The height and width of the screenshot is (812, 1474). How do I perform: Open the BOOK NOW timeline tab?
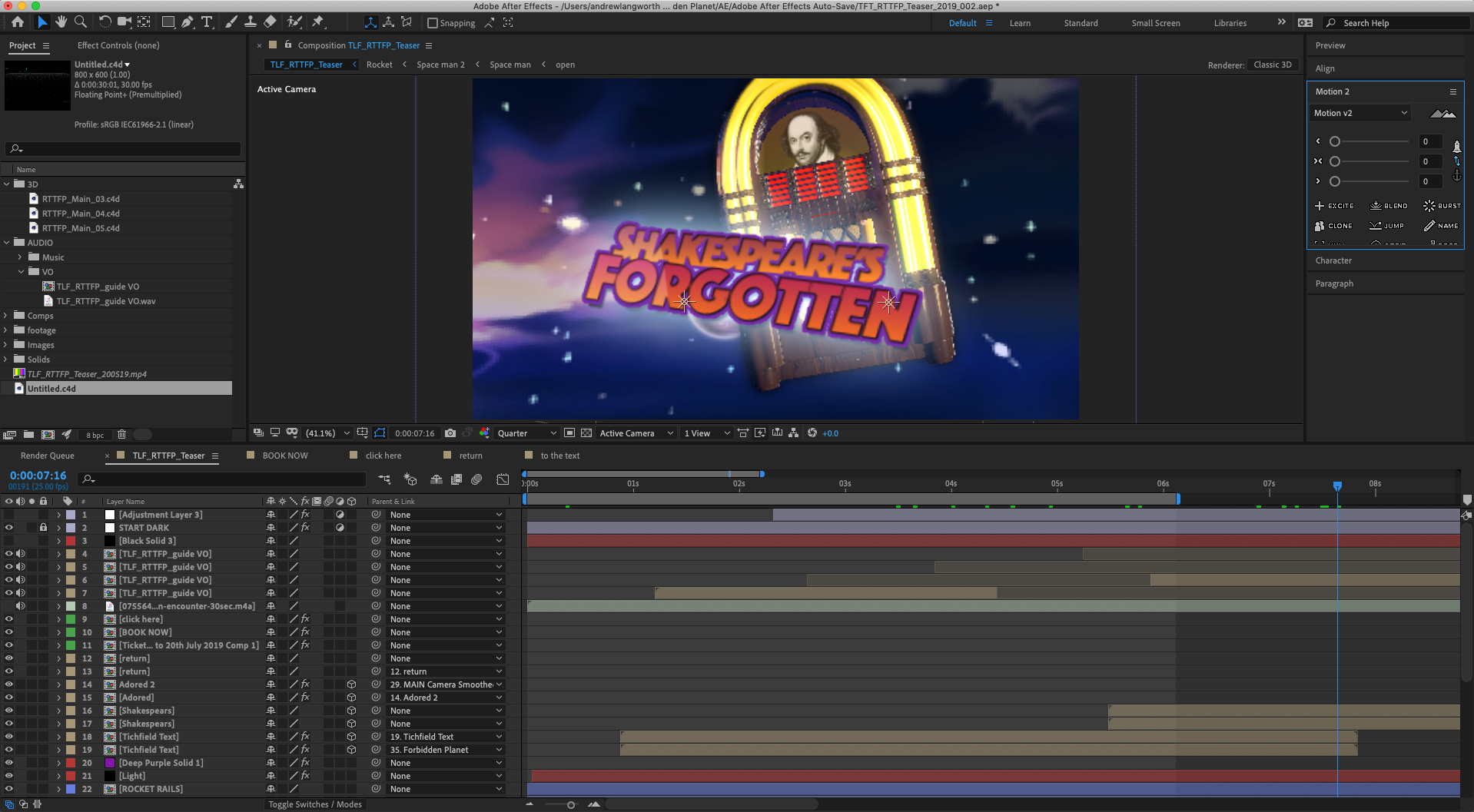pos(285,456)
